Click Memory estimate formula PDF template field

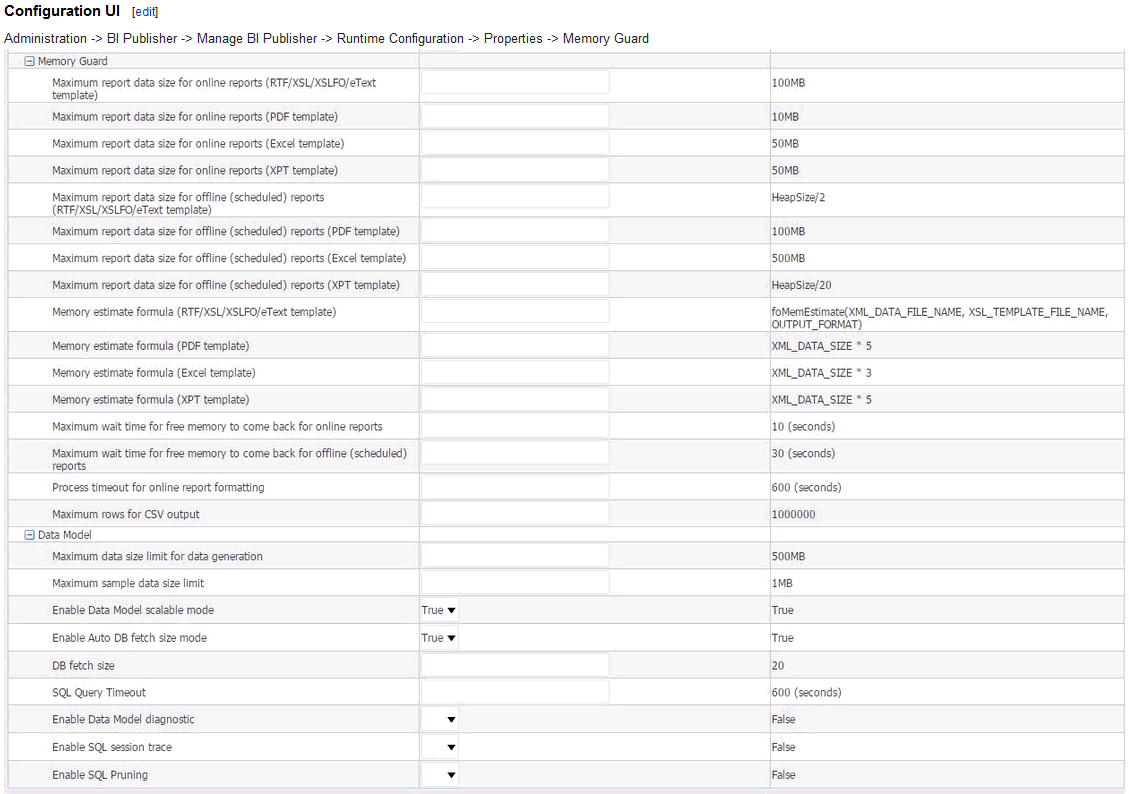[x=515, y=345]
